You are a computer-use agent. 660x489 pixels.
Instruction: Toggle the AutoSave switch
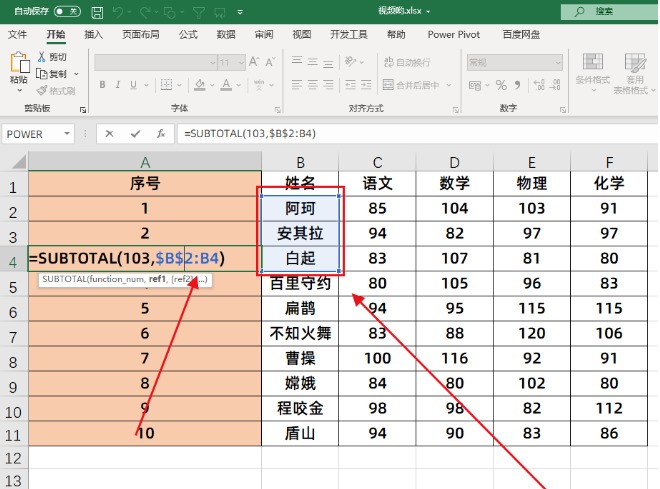[x=67, y=11]
